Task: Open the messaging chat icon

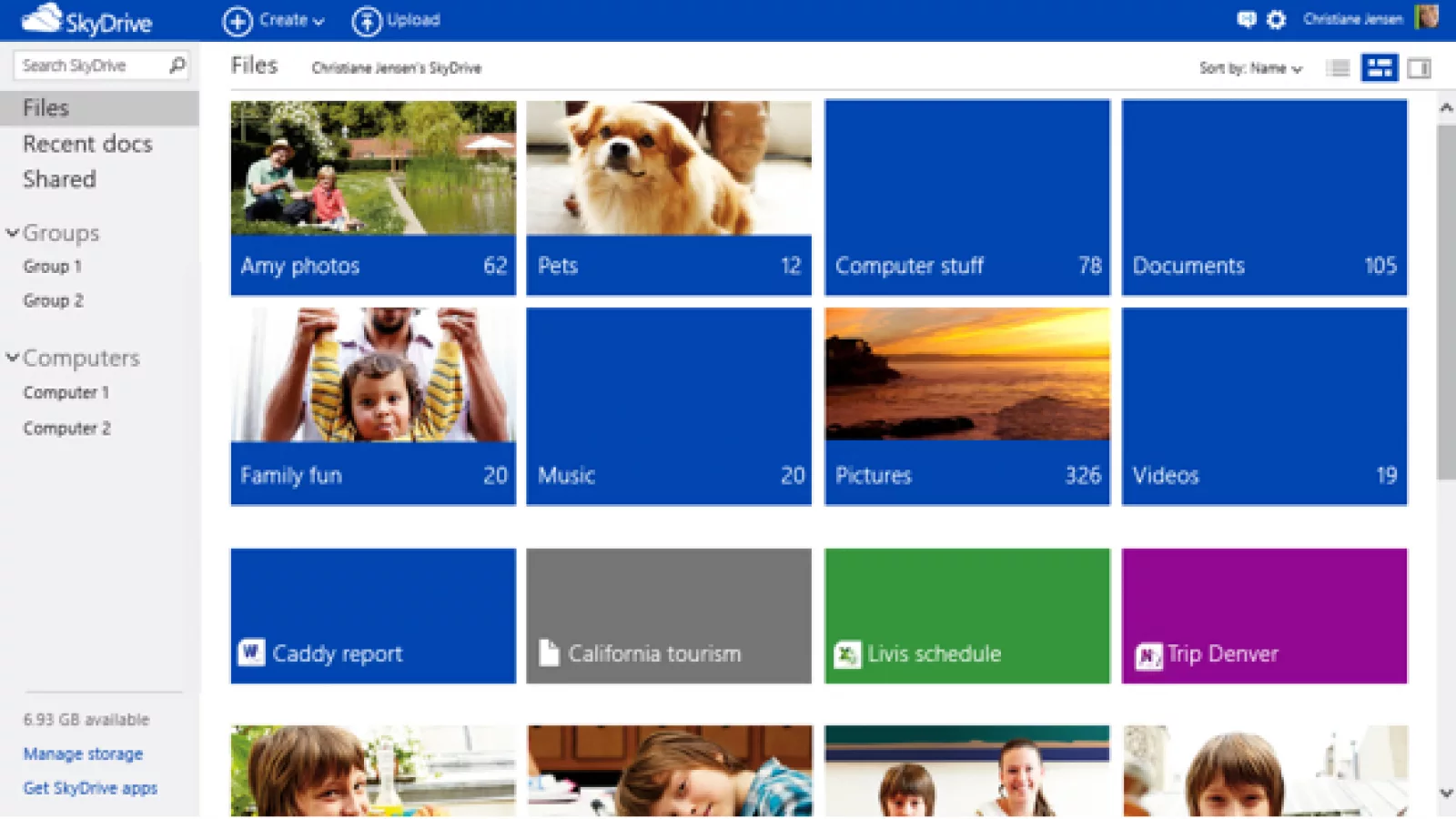Action: click(x=1246, y=19)
